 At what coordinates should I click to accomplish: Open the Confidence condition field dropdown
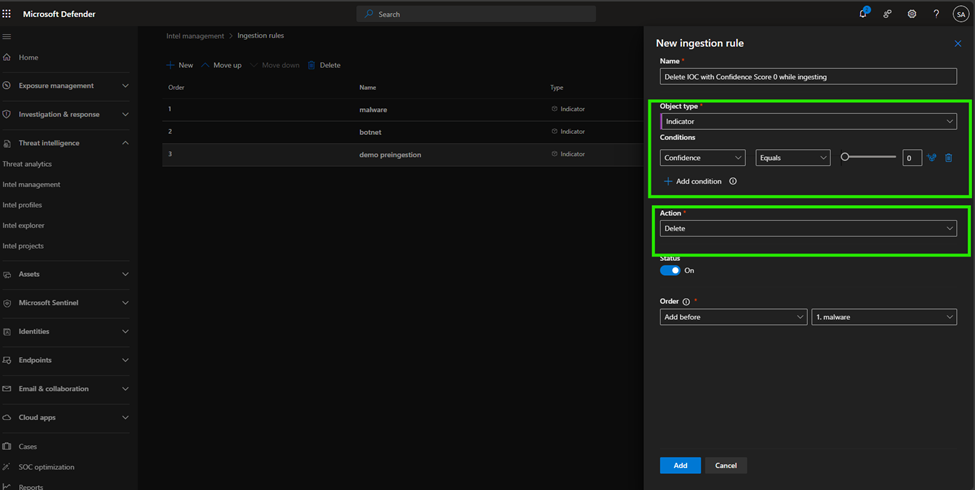pos(703,158)
